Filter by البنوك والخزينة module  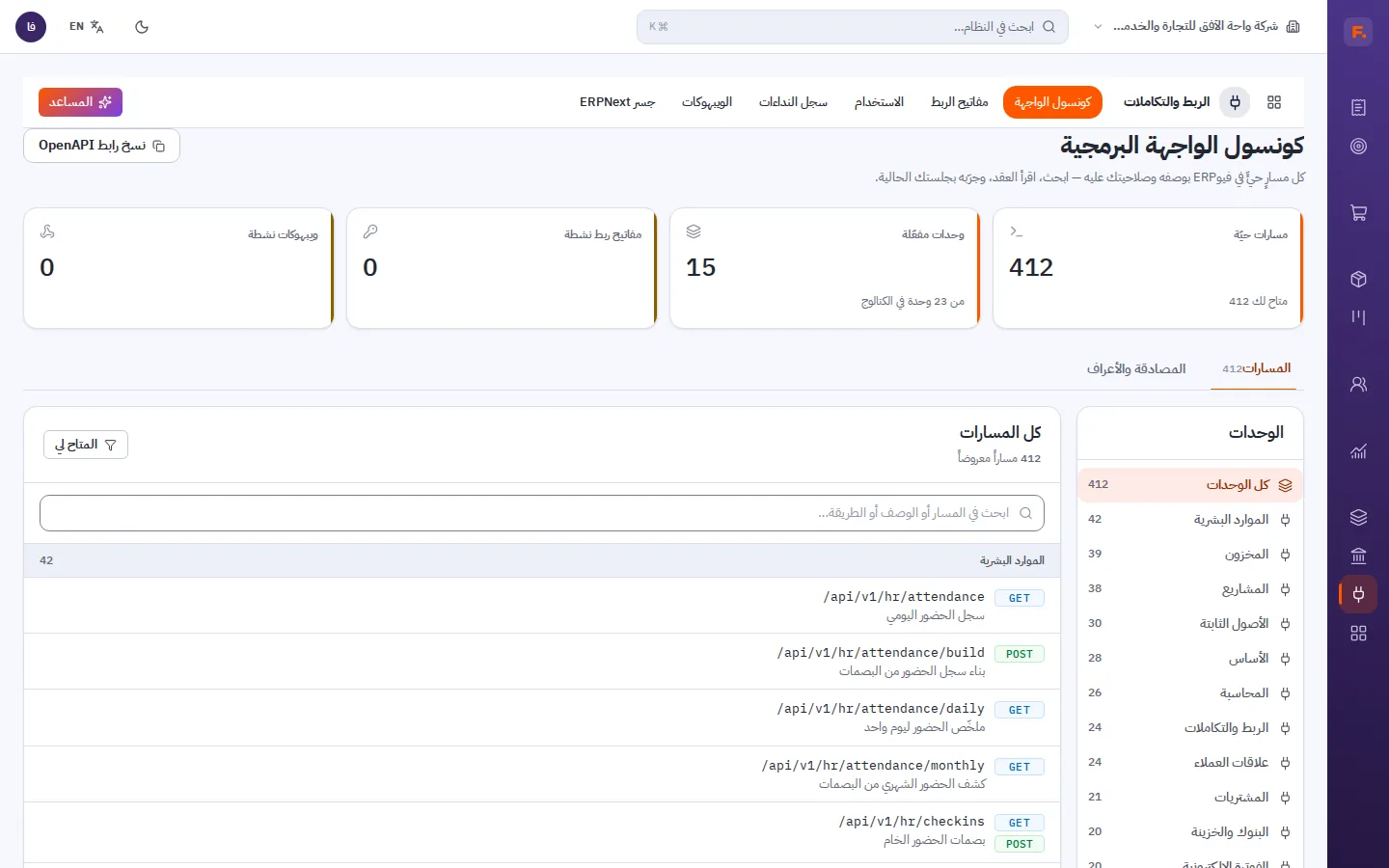tap(1190, 832)
